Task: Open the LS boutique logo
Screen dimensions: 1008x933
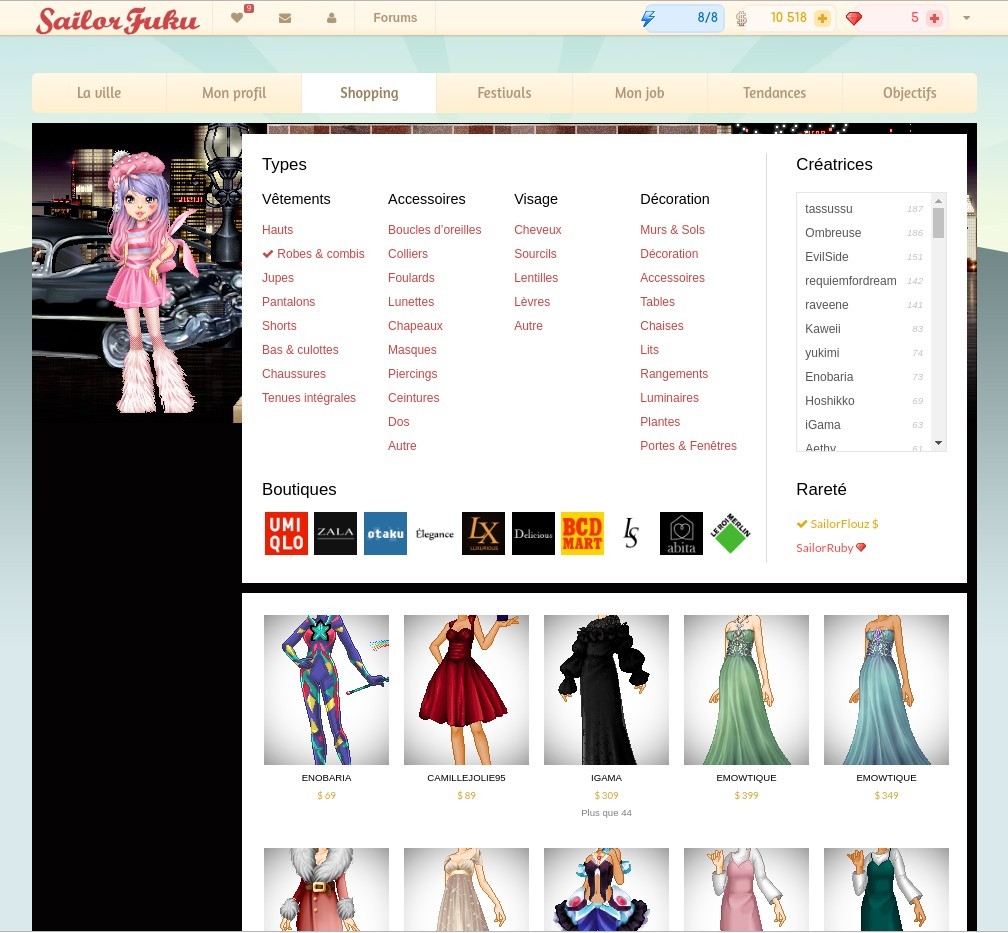Action: click(631, 533)
